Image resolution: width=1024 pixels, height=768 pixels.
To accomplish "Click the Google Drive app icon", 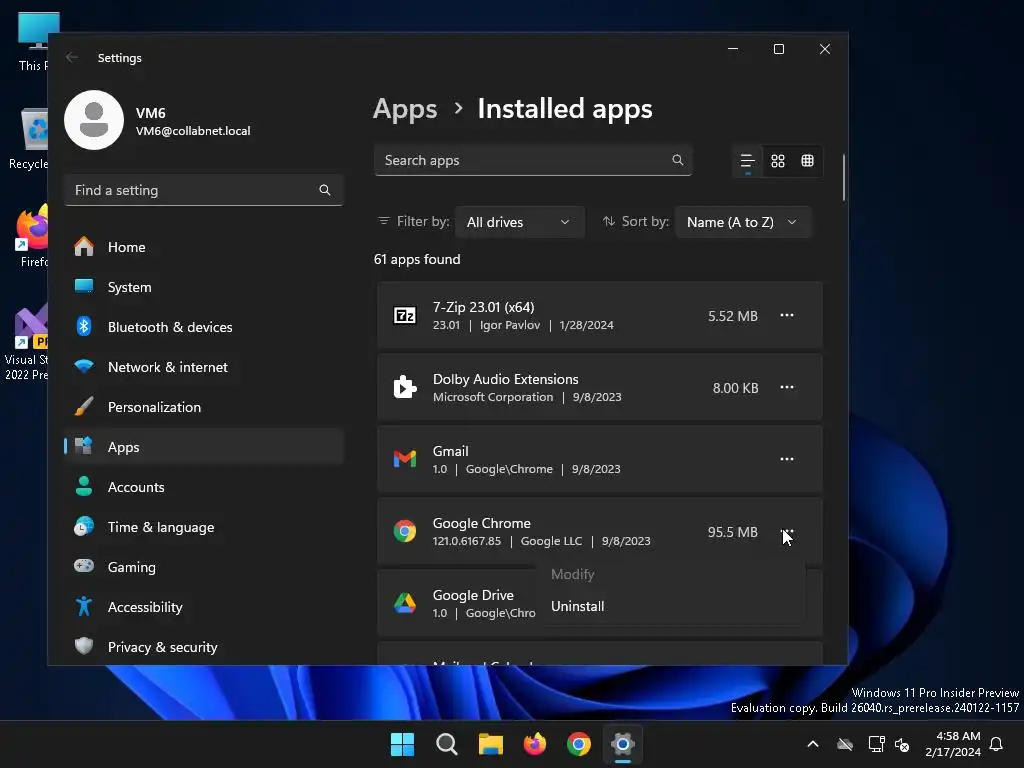I will (405, 603).
